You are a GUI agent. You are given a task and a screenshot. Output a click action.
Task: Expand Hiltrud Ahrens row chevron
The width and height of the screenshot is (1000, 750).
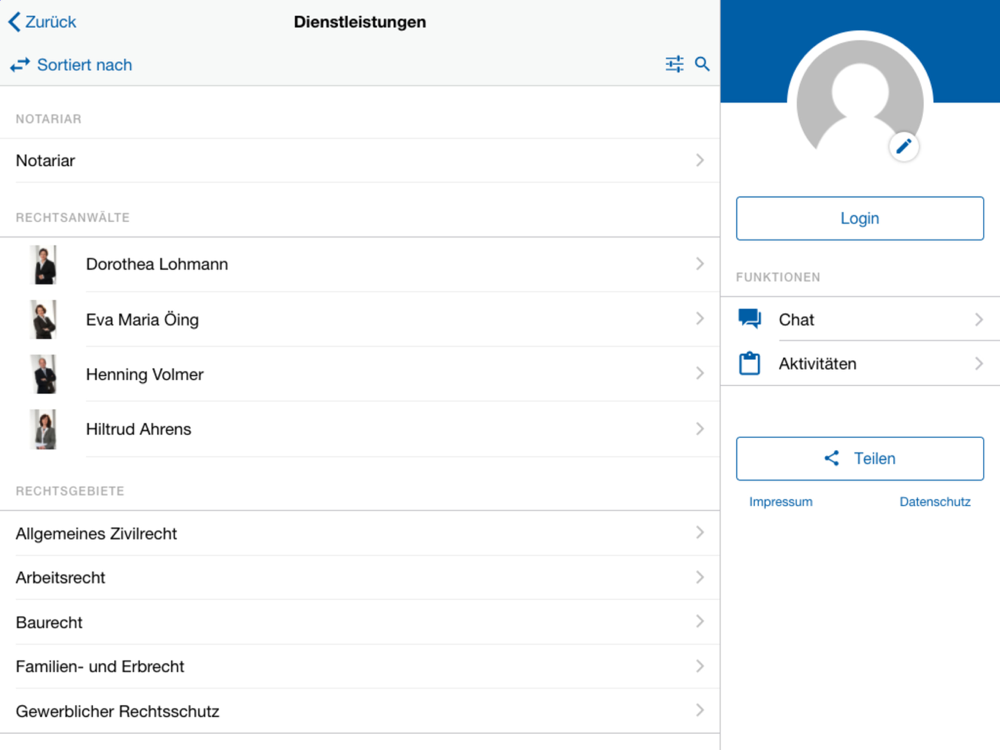[x=700, y=429]
